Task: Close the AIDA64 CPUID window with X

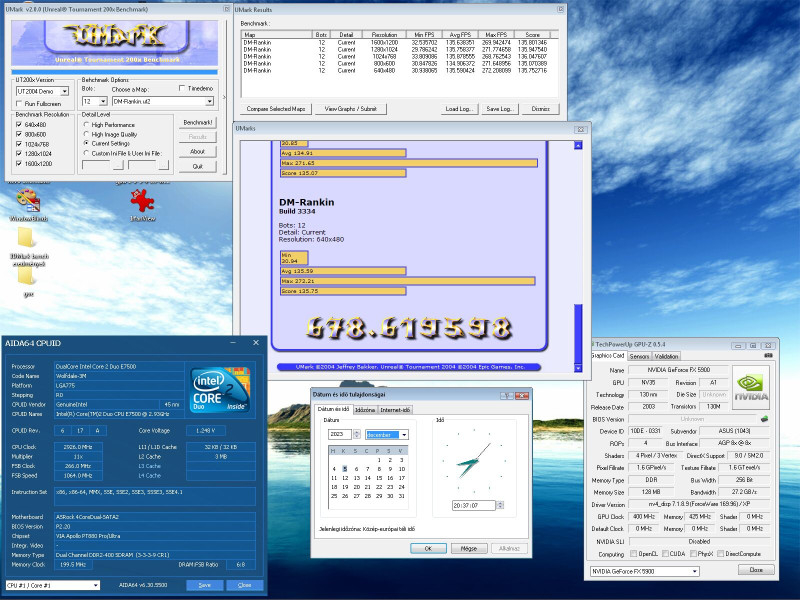Action: 256,343
